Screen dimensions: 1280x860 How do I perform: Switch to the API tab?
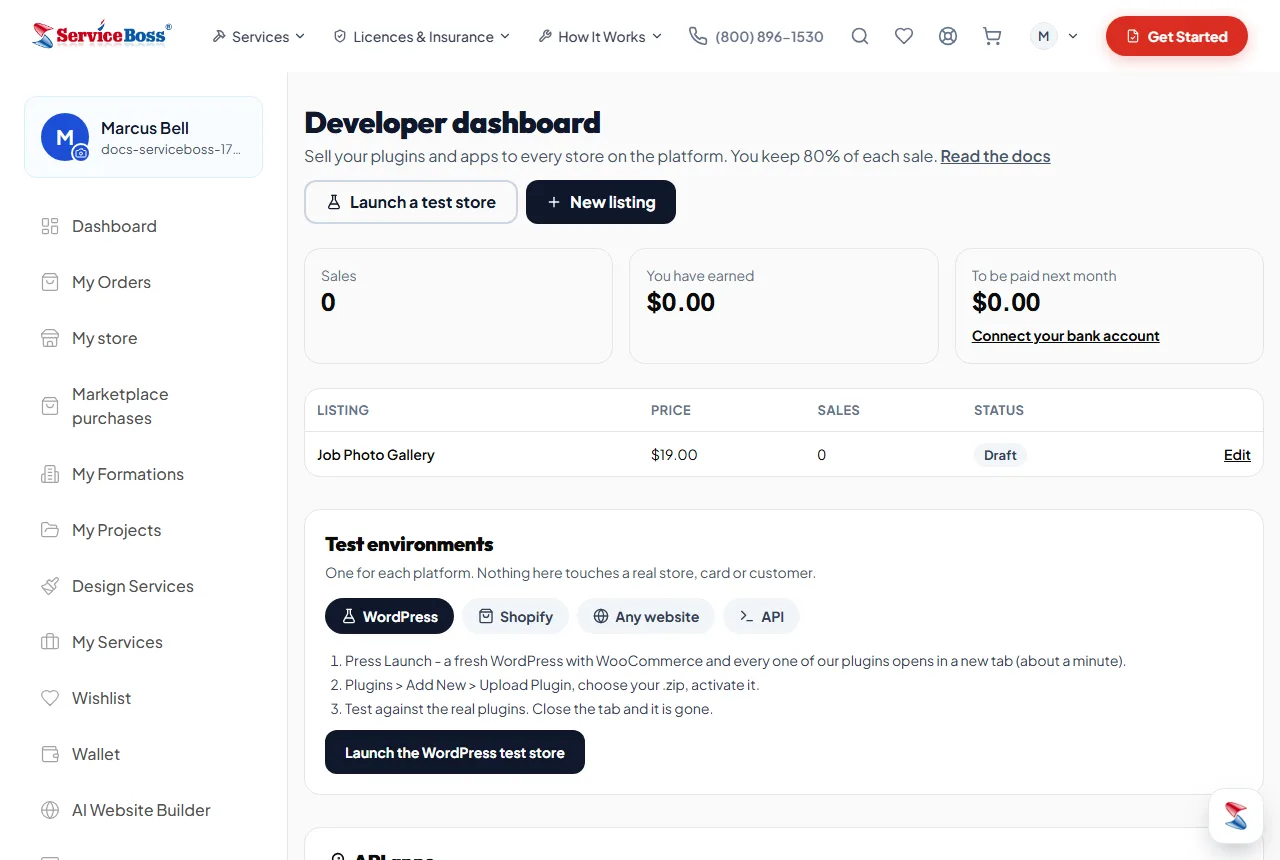coord(761,616)
